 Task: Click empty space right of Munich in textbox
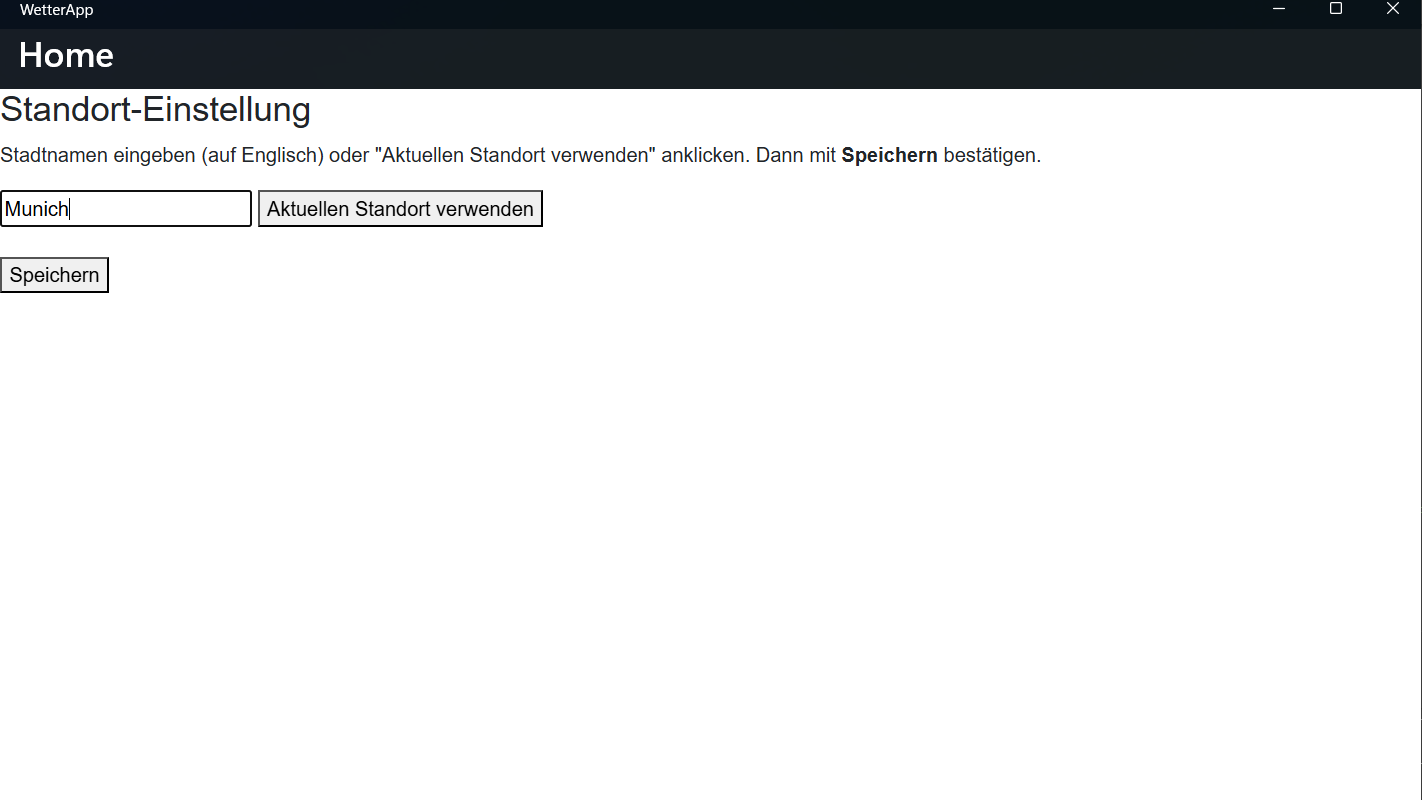[160, 209]
